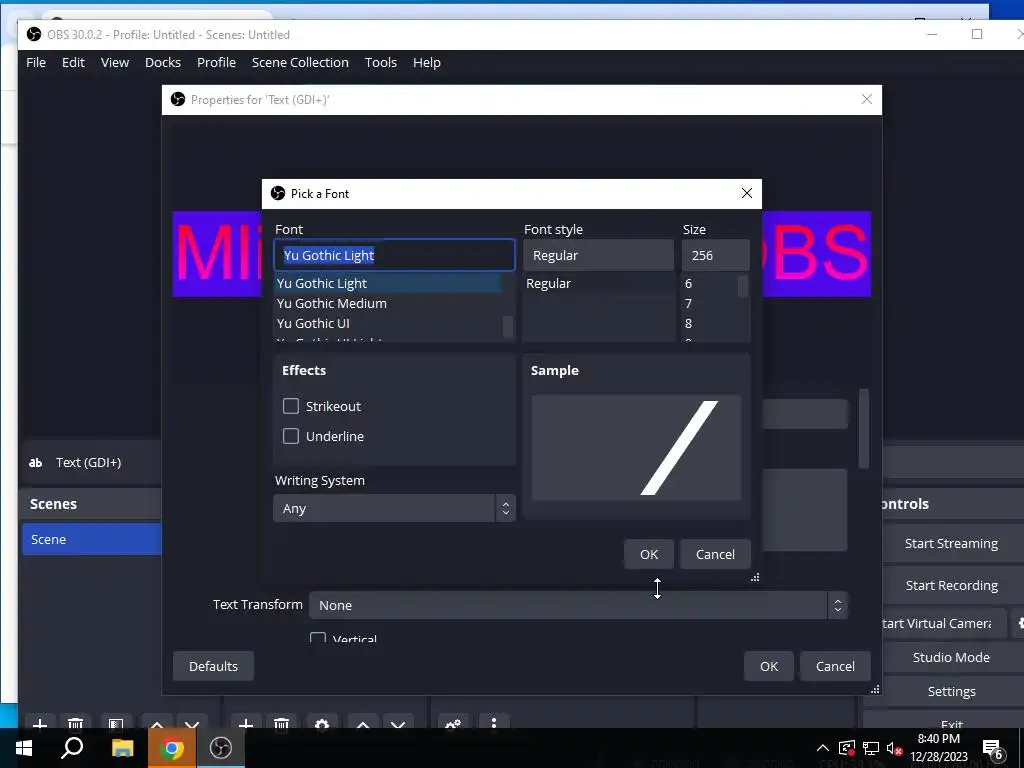Open the Tools menu
Viewport: 1024px width, 768px height.
381,63
